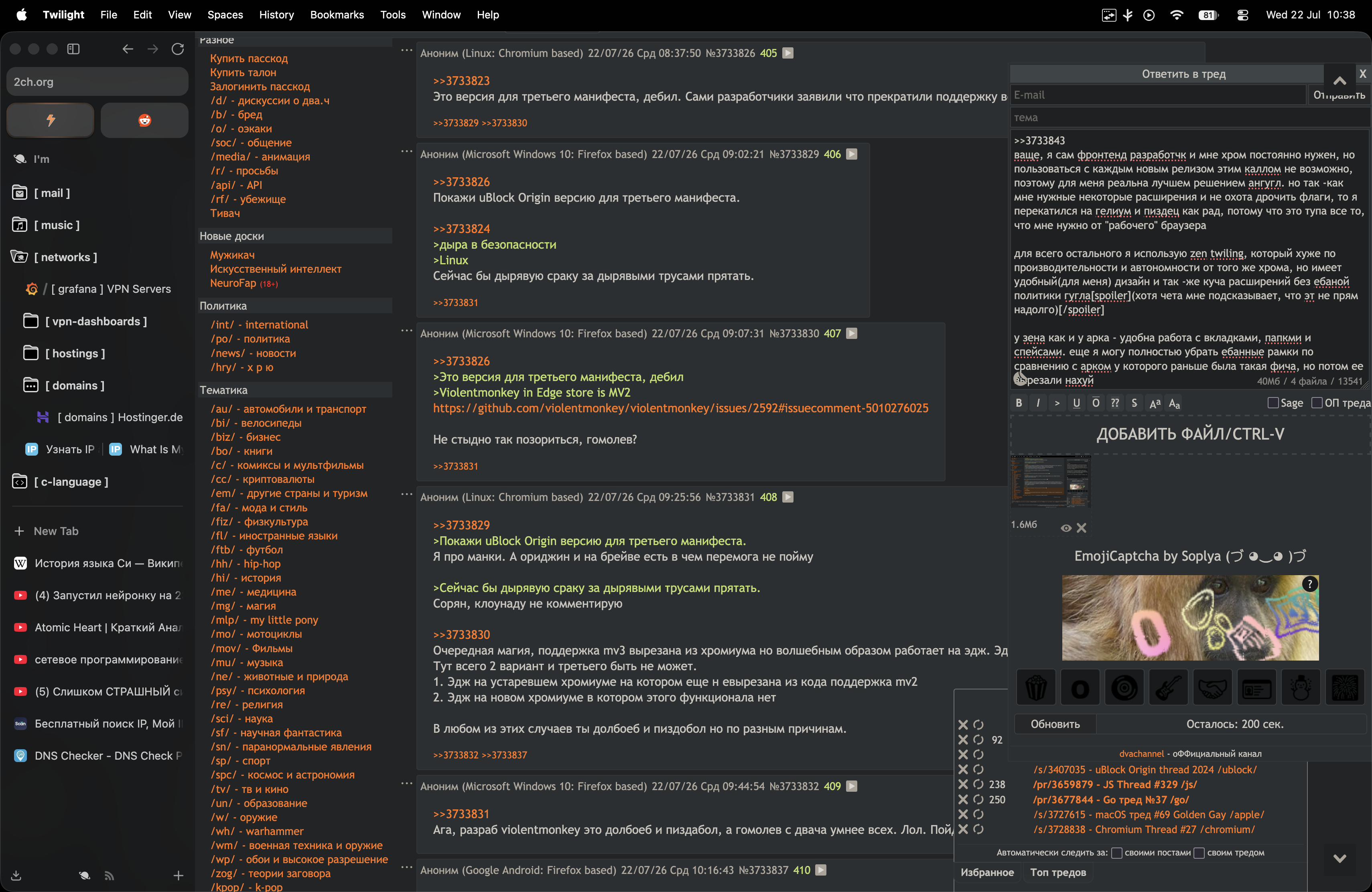Open Control Center in the menu bar
This screenshot has width=1372, height=892.
(1243, 15)
